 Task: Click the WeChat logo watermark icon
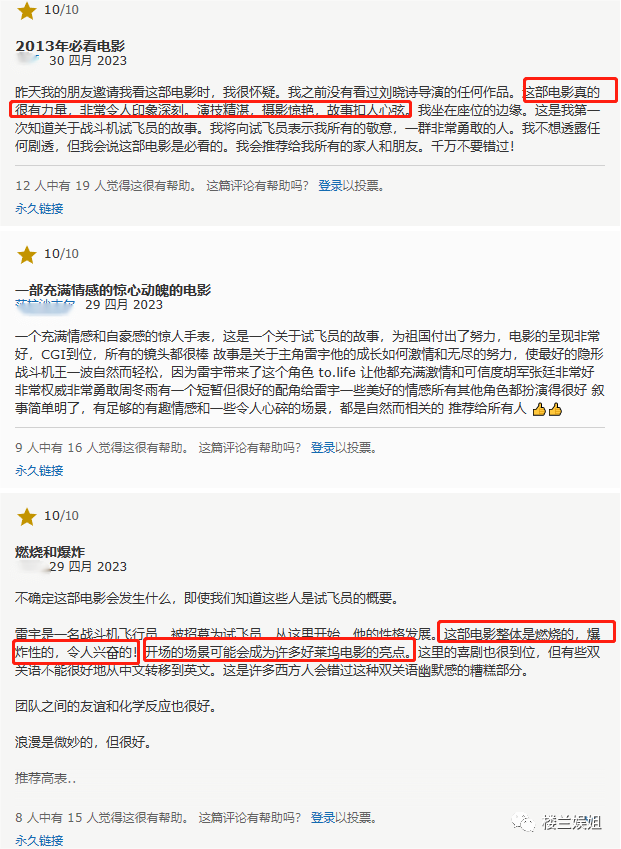[x=524, y=822]
